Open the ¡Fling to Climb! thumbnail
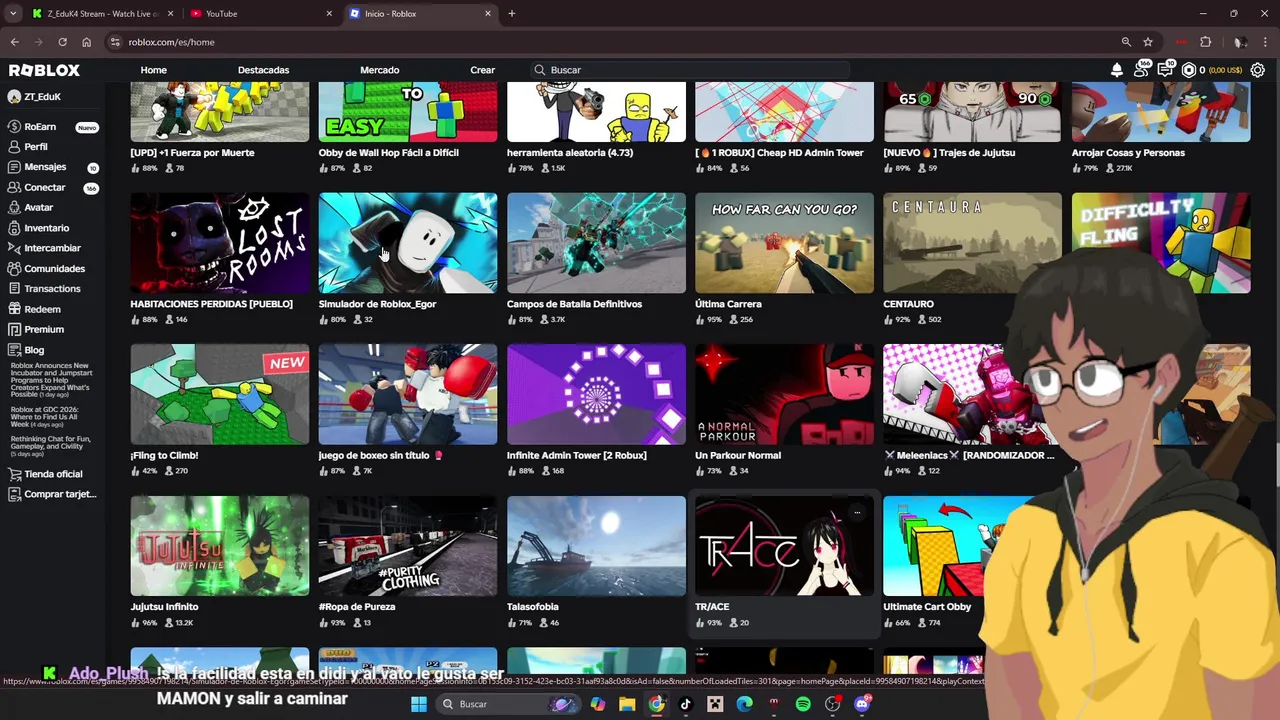This screenshot has width=1280, height=720. (x=220, y=394)
